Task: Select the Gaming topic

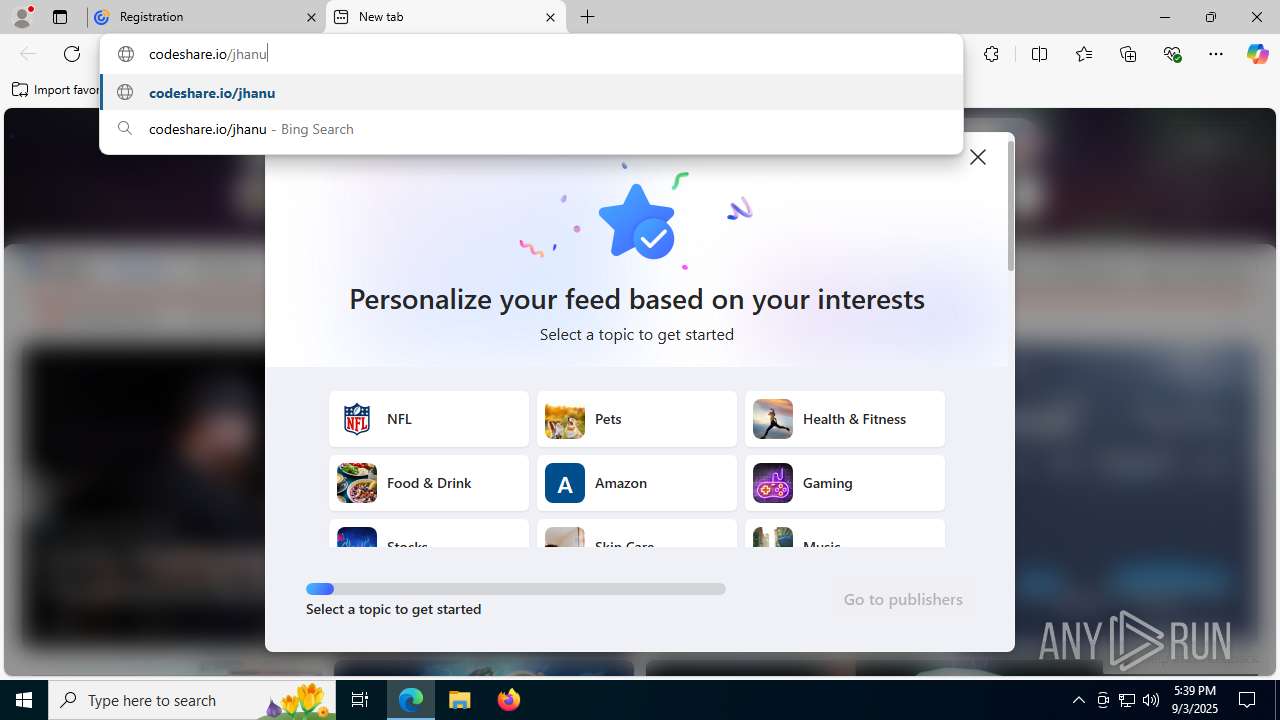Action: point(845,483)
